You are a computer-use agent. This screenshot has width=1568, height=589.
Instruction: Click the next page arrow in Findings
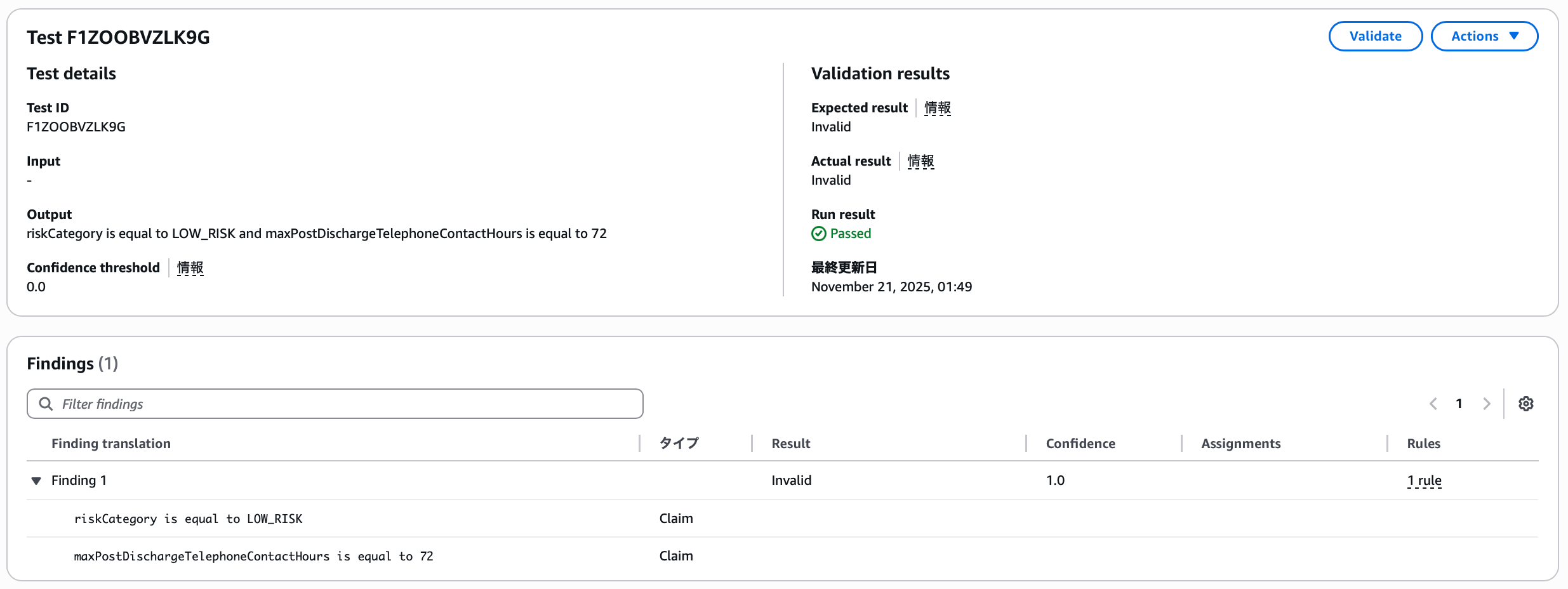(x=1487, y=404)
